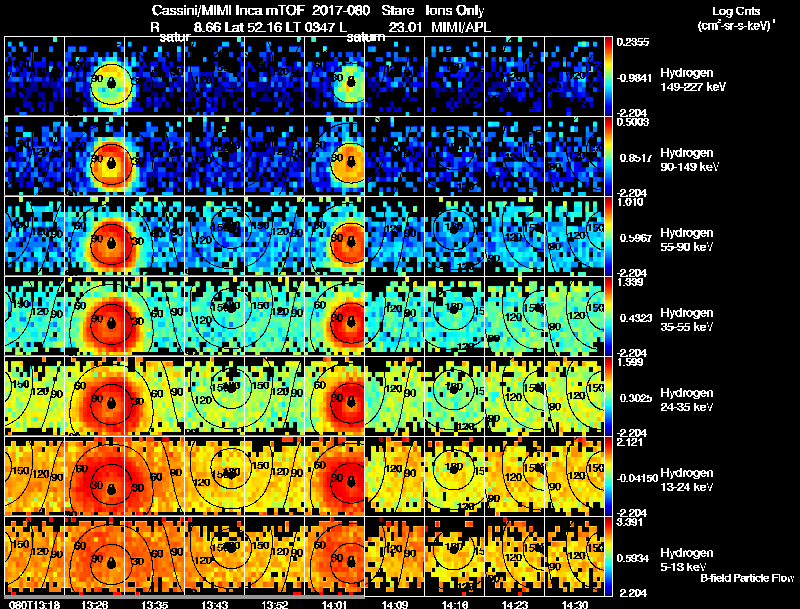Click Saturn marker in 14:01 149-227 keV panel
This screenshot has width=800, height=609.
(x=351, y=83)
